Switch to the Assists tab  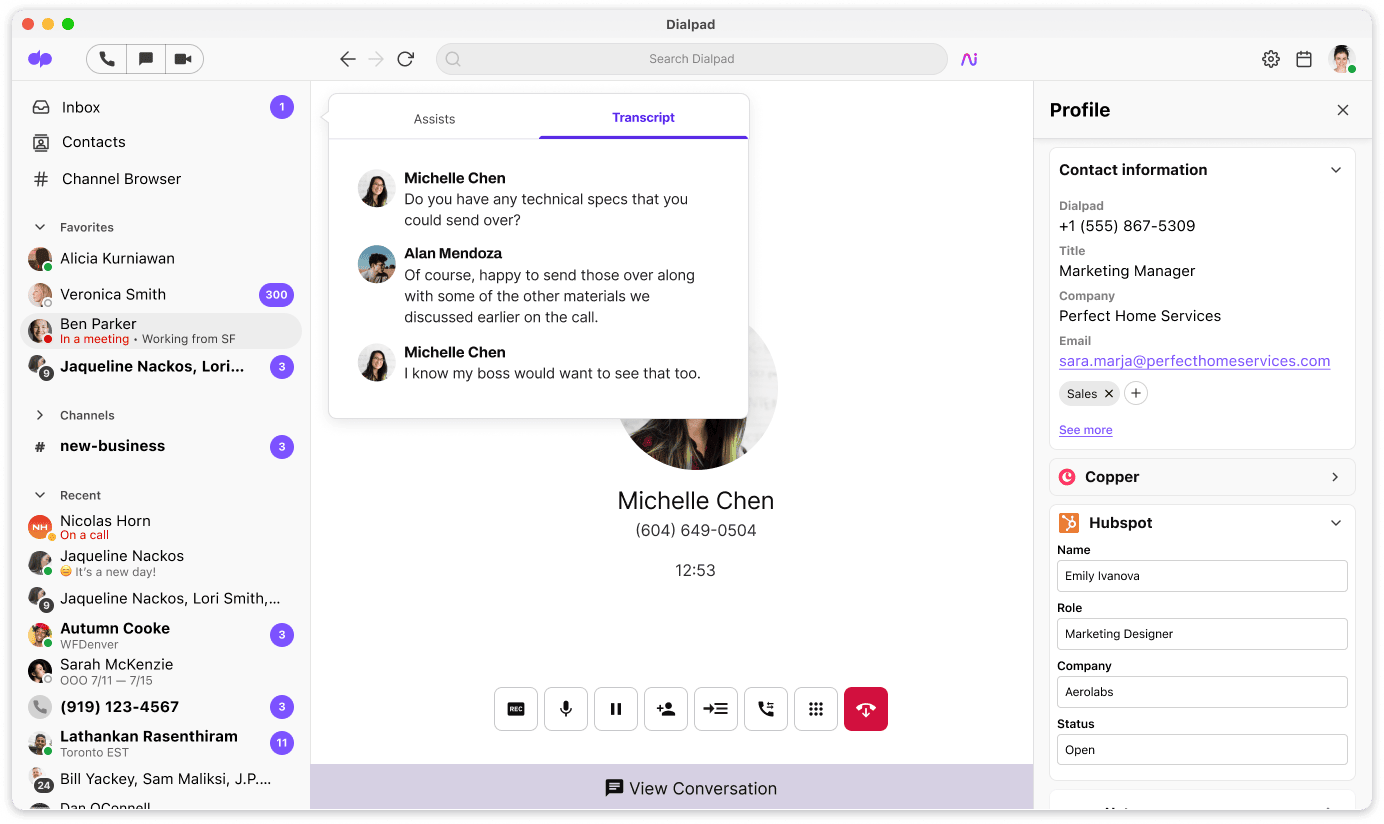click(x=434, y=118)
